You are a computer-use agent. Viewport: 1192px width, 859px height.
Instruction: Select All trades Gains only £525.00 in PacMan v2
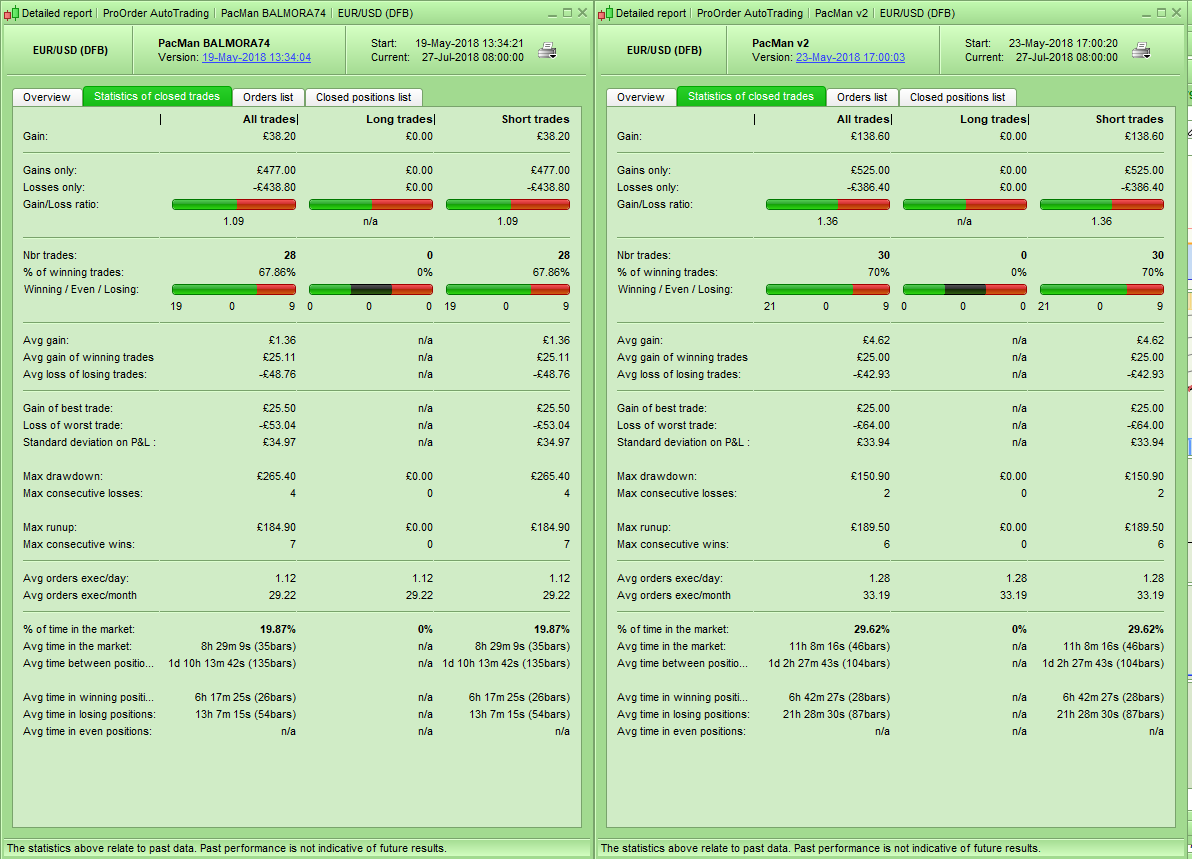870,170
